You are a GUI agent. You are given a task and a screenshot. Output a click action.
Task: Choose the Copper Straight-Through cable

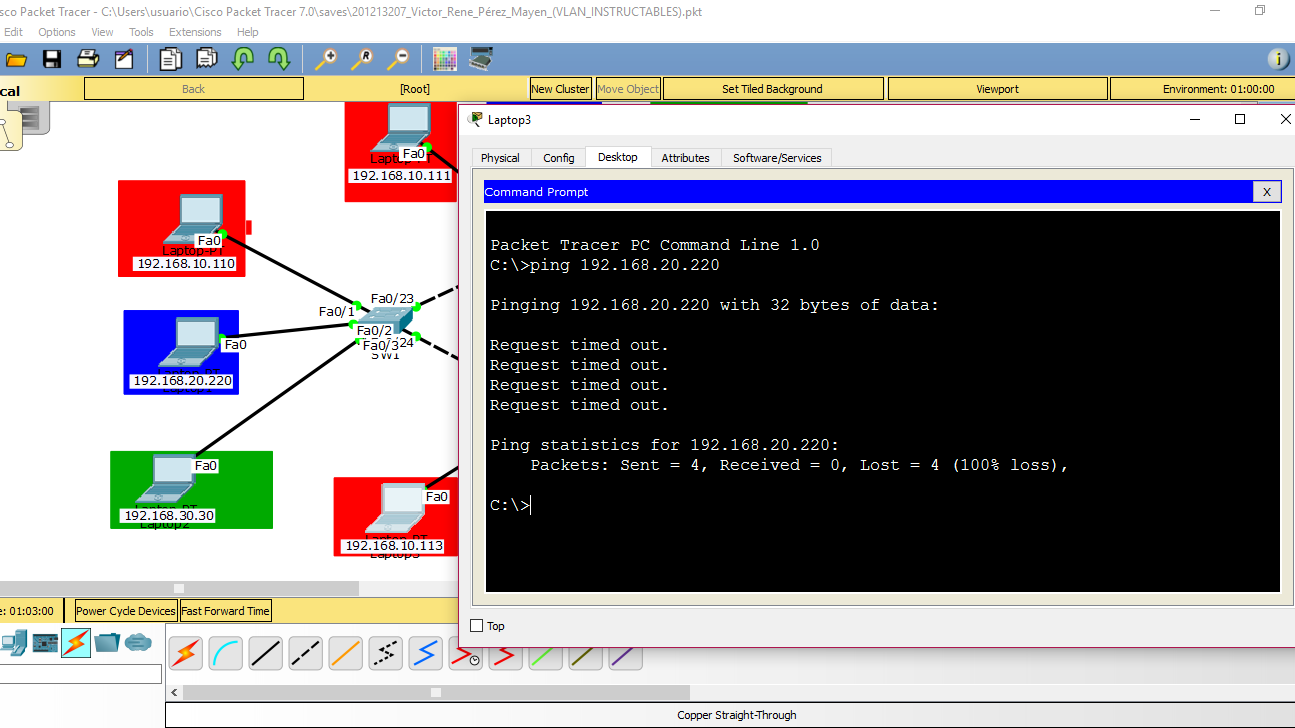265,653
